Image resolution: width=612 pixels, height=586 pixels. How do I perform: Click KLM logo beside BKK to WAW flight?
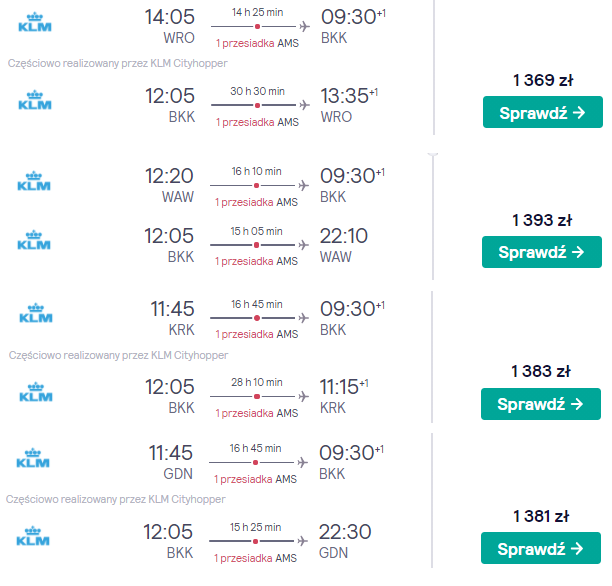(34, 240)
